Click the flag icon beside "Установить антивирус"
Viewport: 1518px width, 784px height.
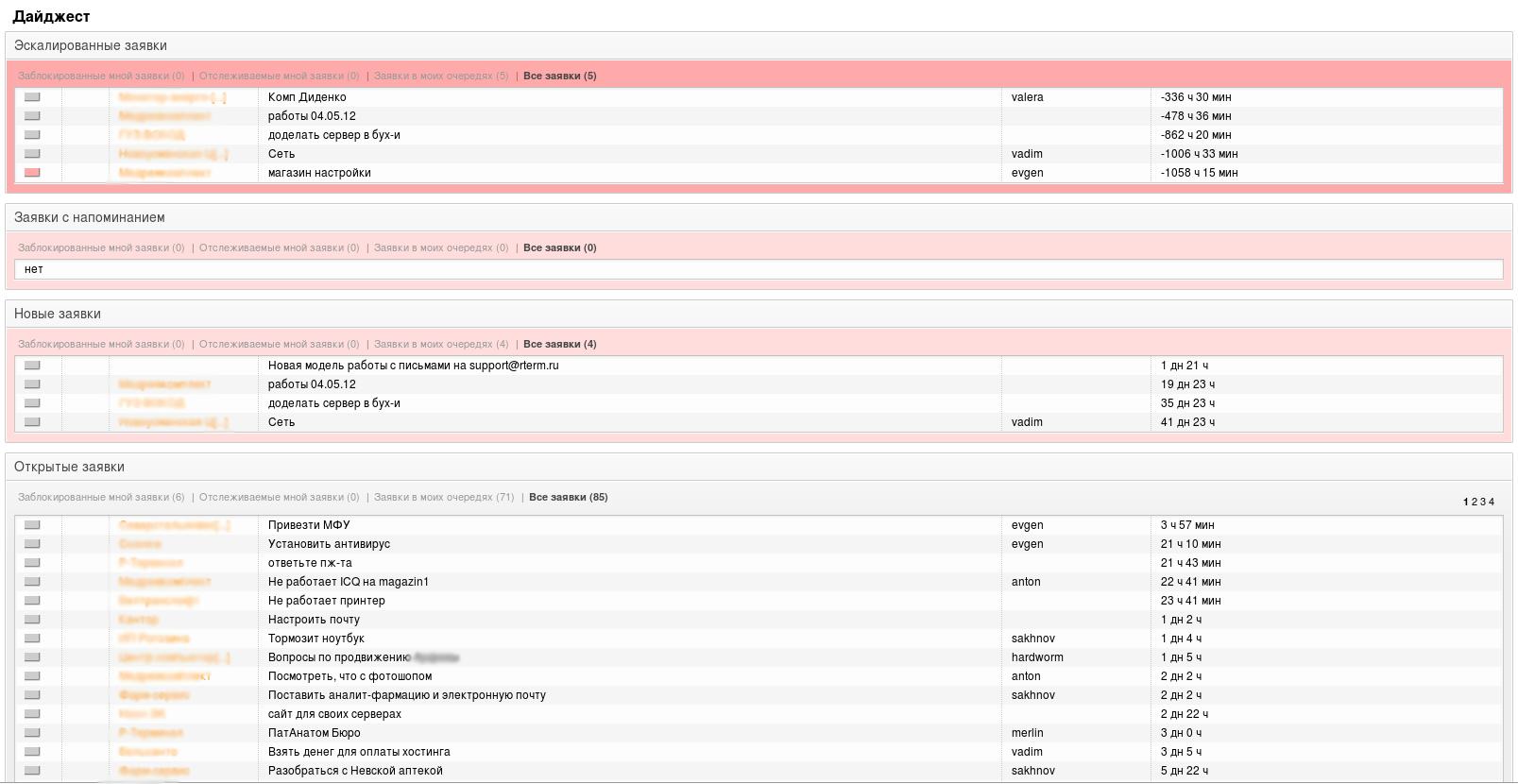point(32,544)
